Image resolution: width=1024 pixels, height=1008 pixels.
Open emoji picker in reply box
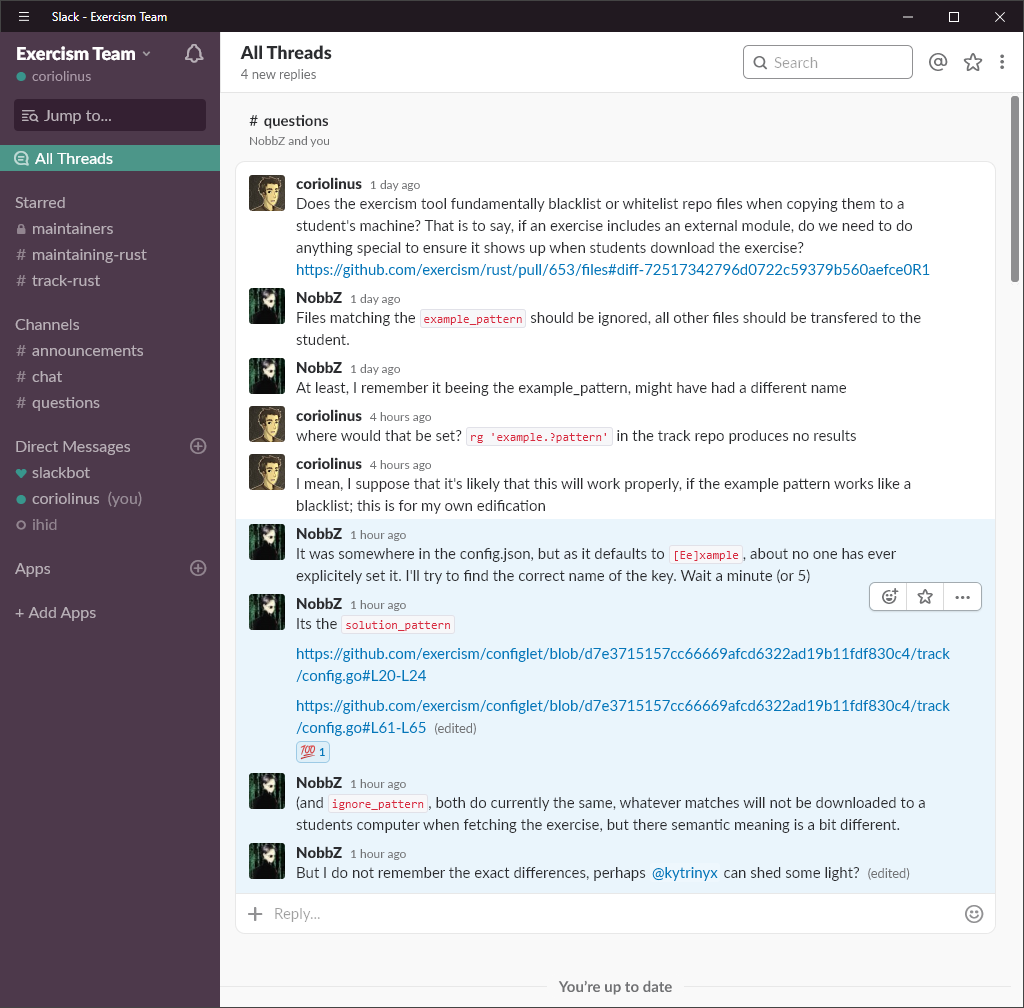click(x=974, y=914)
